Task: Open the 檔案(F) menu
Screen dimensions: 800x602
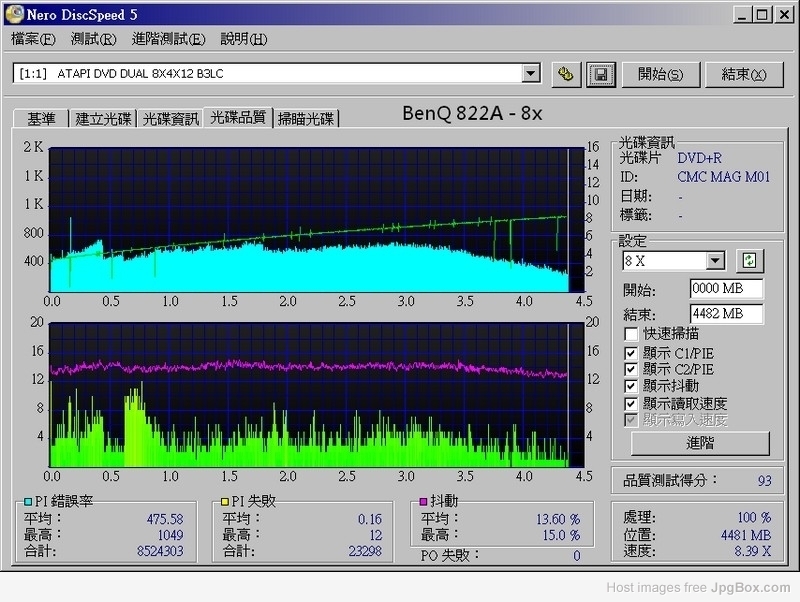Action: (33, 39)
